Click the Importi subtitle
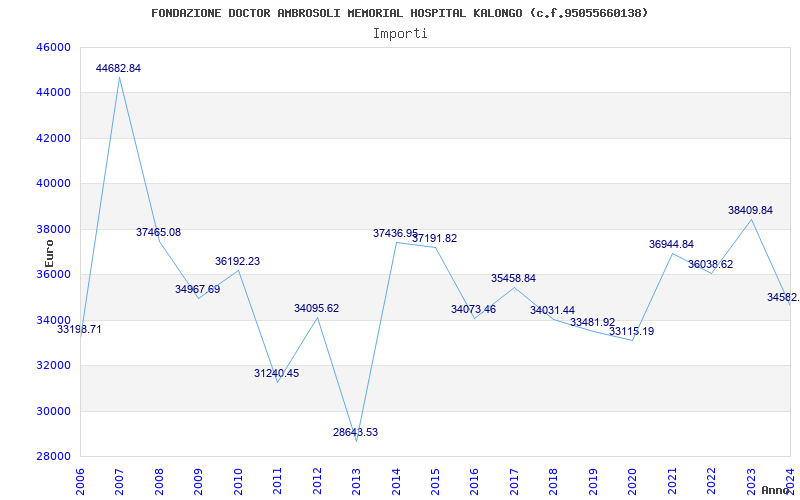The height and width of the screenshot is (500, 800). [x=400, y=34]
